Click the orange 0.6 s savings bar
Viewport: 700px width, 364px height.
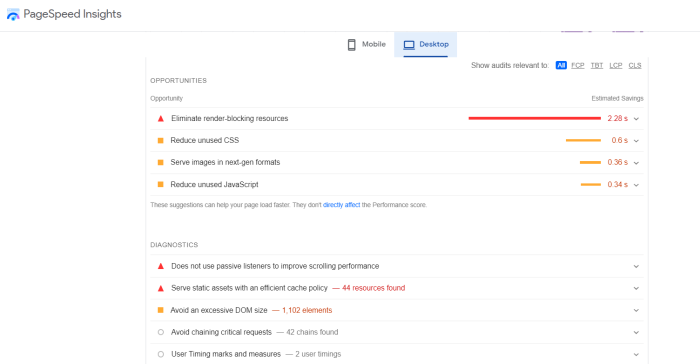(583, 140)
